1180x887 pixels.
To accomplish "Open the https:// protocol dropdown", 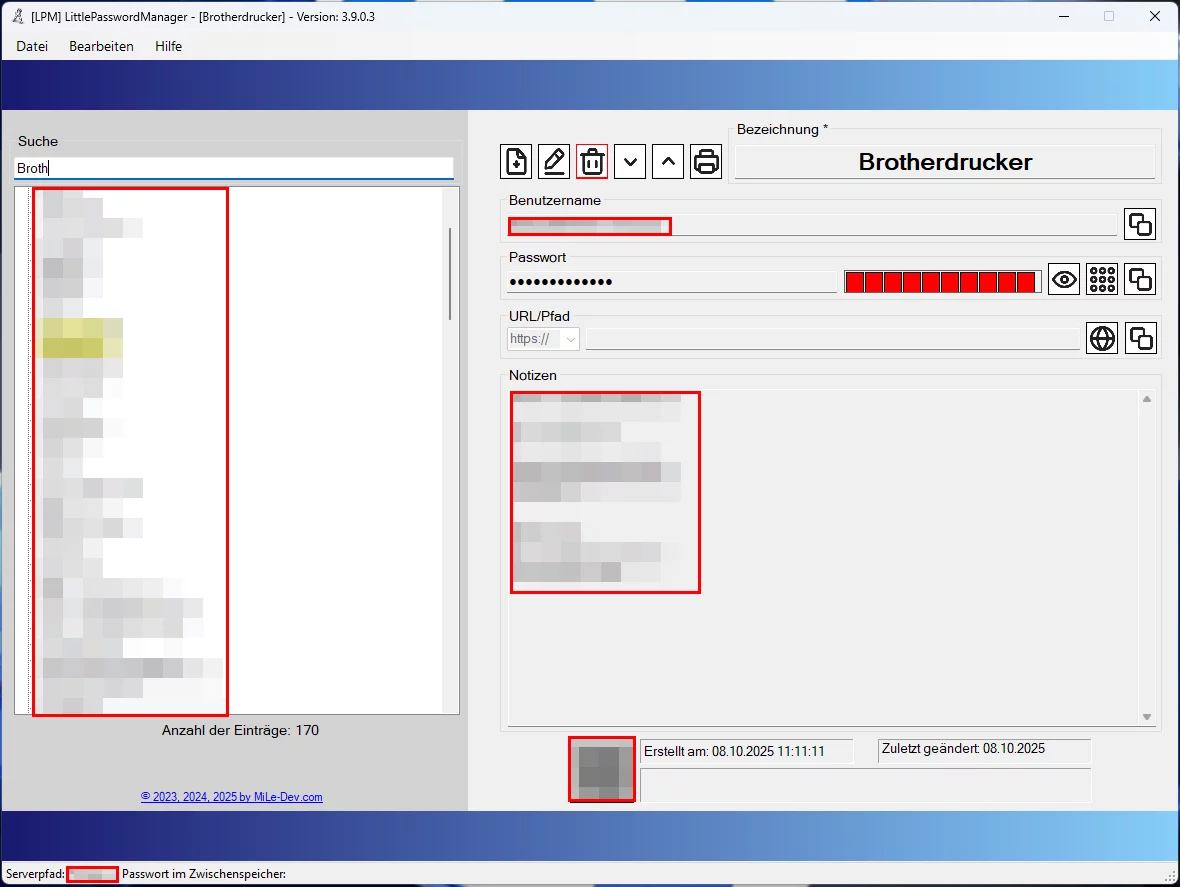I will 543,339.
